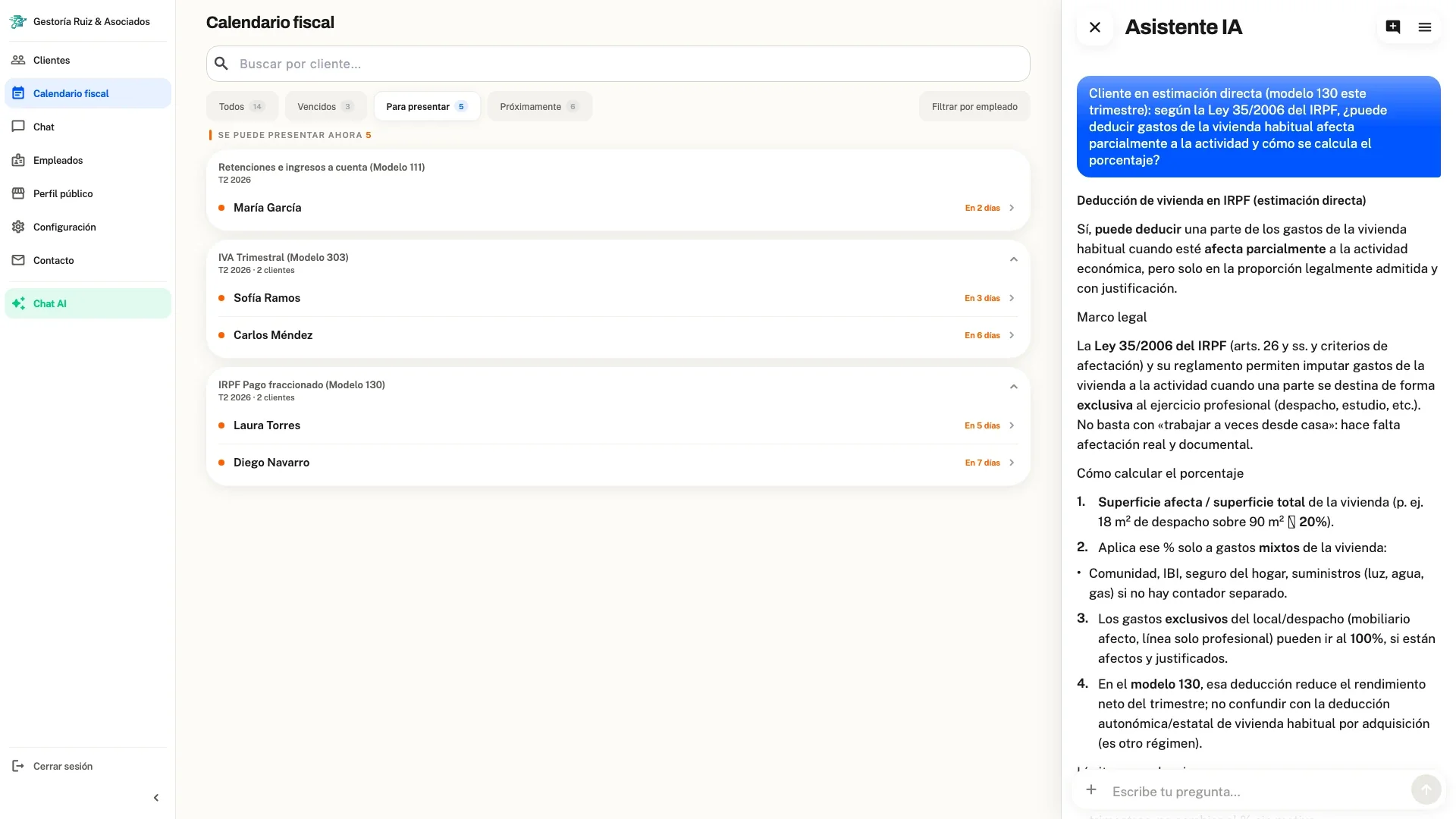Click Retenciones e ingresos a cuenta (Modelo 111) header
Screen dimensions: 1456x819
(322, 167)
